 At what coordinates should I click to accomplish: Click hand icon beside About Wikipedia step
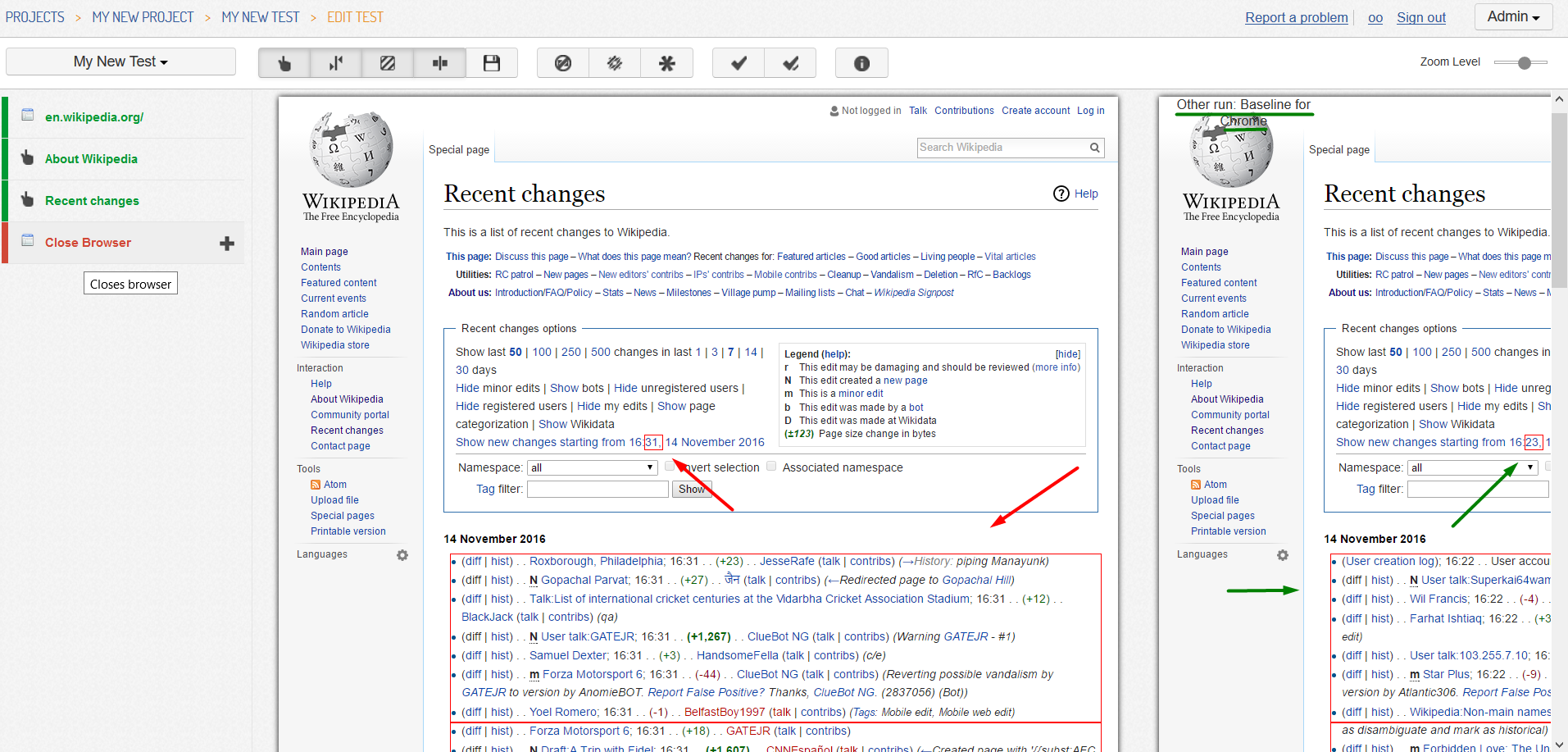28,157
